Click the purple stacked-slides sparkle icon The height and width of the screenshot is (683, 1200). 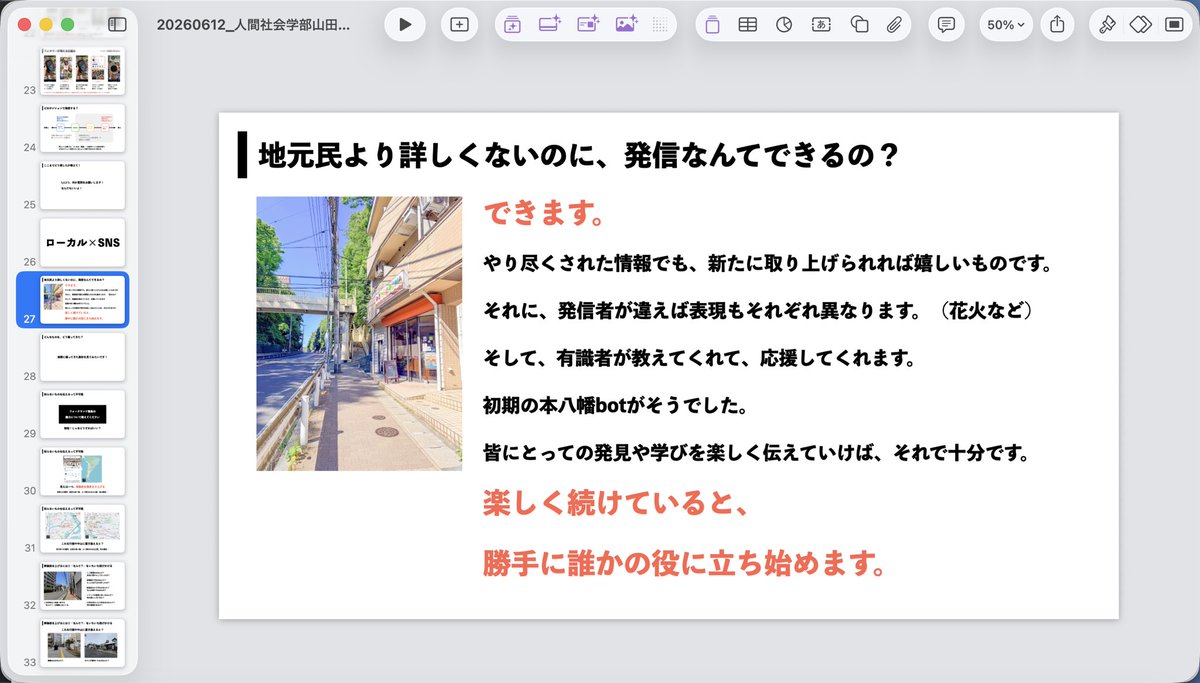click(x=512, y=25)
